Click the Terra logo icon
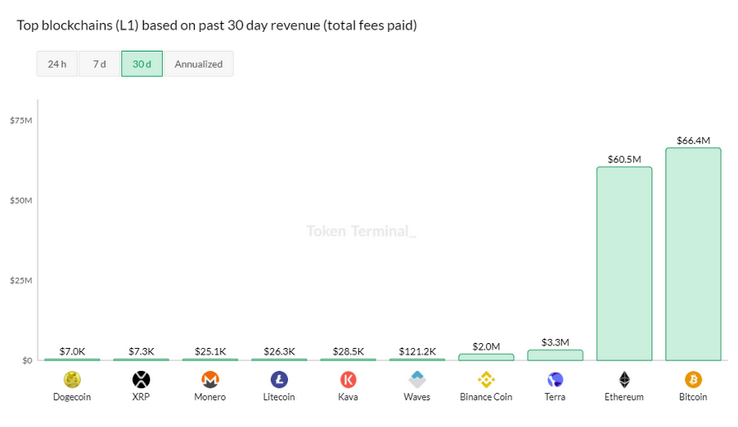The height and width of the screenshot is (427, 738). [555, 380]
